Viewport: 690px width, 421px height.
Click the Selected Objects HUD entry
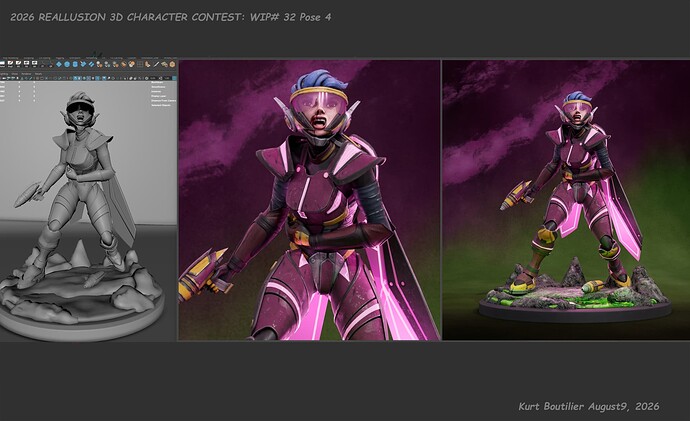click(x=161, y=105)
